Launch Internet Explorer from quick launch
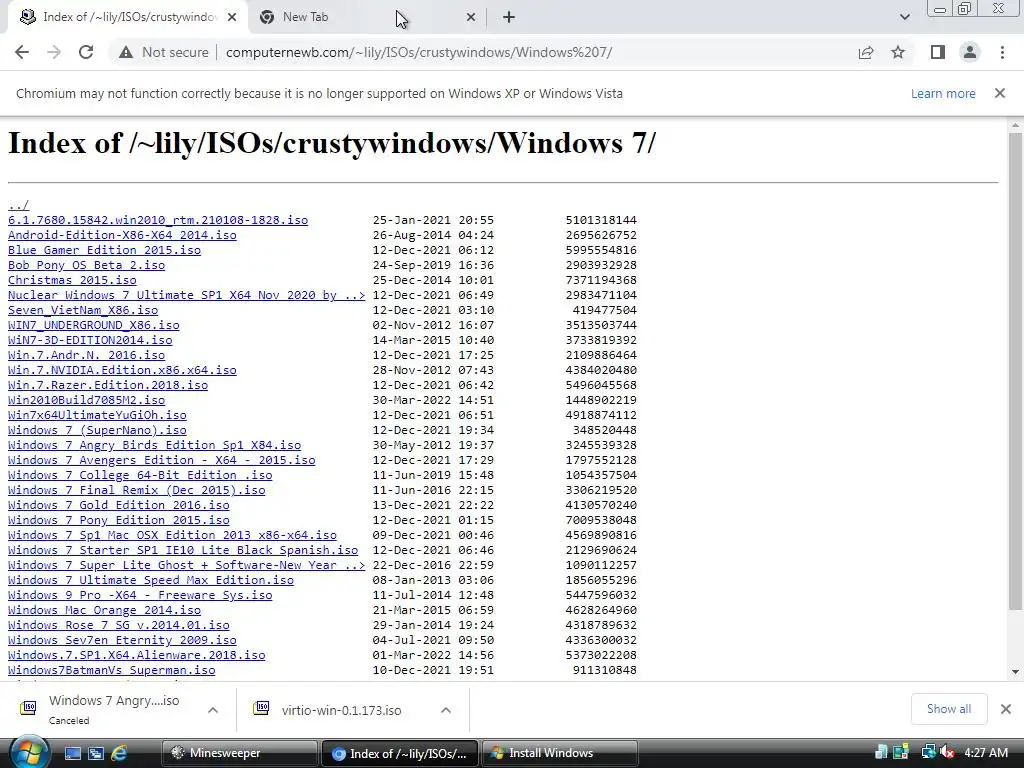The width and height of the screenshot is (1024, 768). (119, 754)
